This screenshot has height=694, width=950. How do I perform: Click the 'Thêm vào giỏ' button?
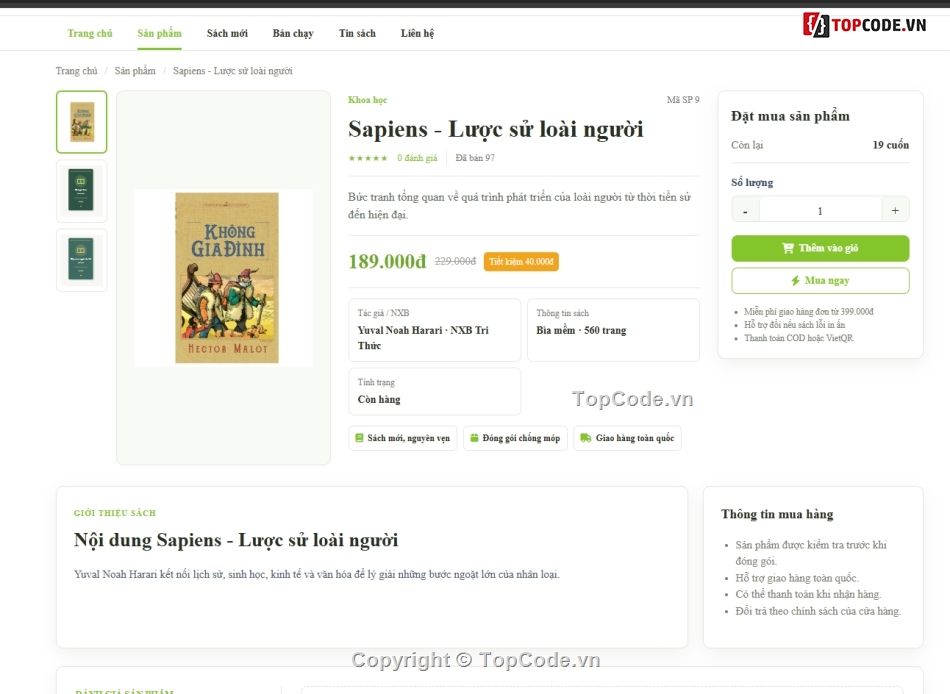tap(820, 248)
